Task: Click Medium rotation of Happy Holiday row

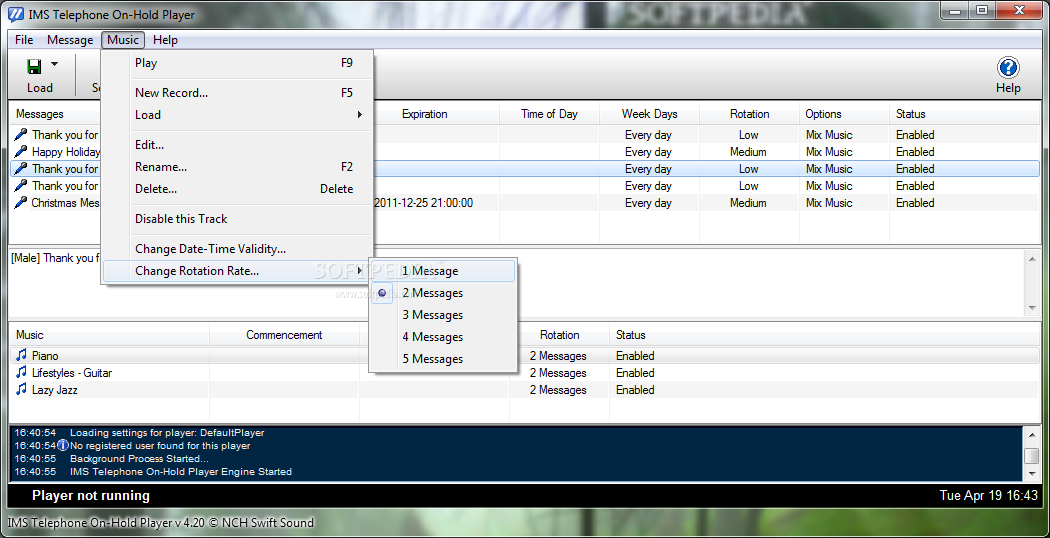Action: coord(748,152)
